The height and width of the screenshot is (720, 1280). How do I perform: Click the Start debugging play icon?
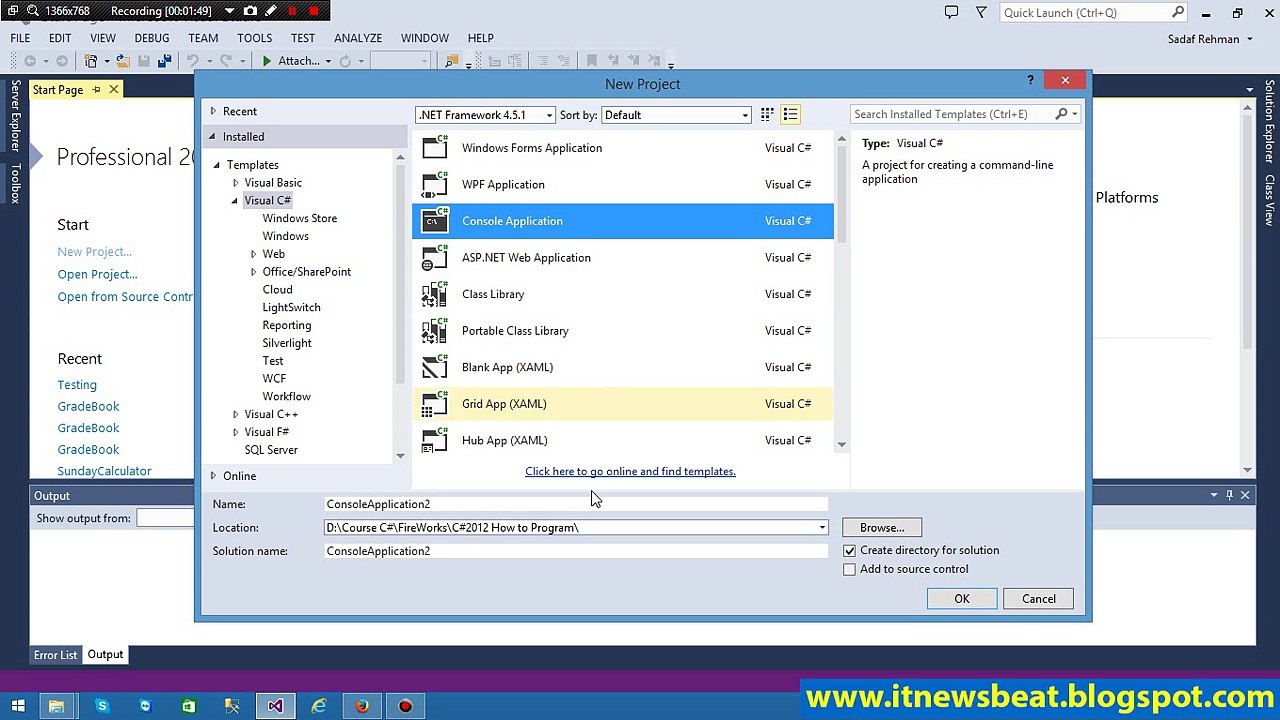267,61
